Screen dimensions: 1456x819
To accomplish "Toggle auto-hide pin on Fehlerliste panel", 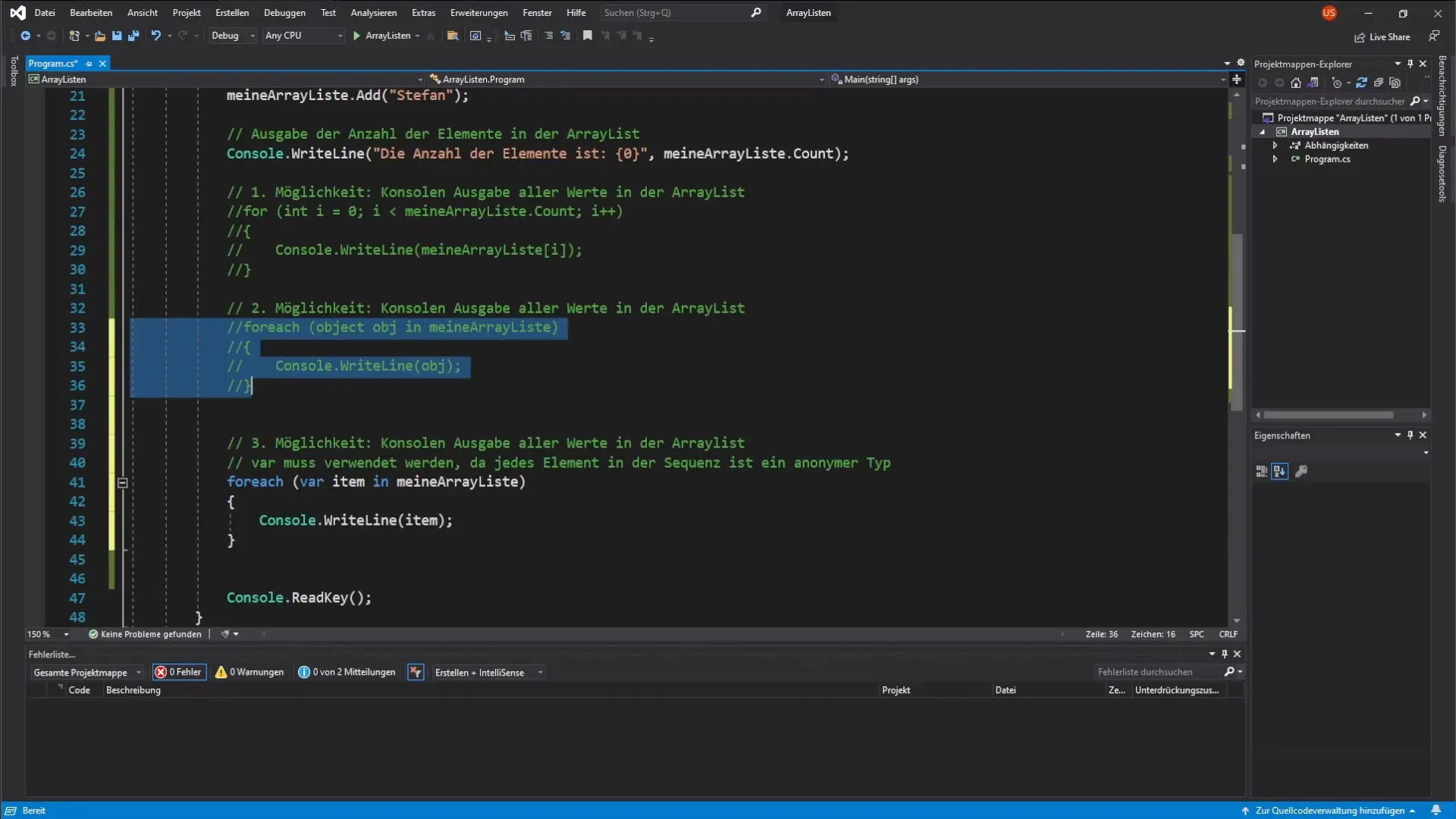I will pos(1225,654).
